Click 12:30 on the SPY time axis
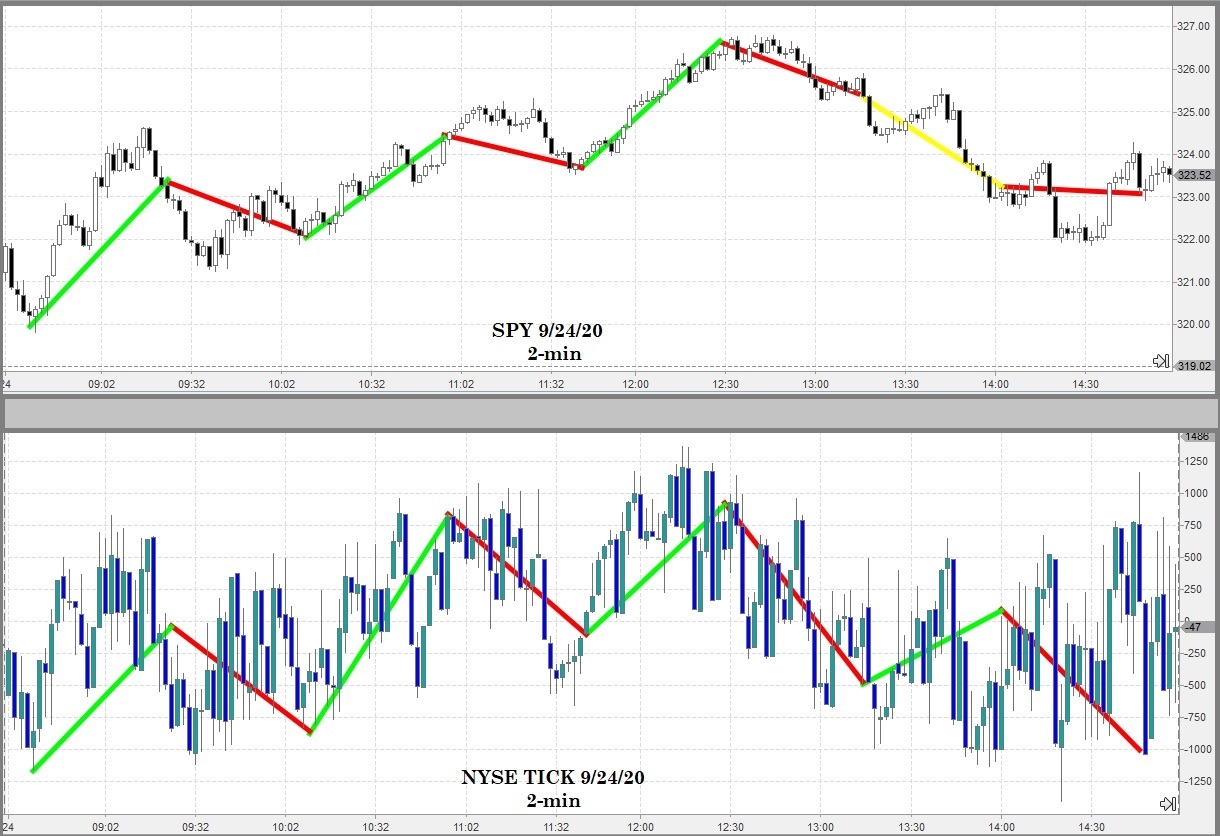The width and height of the screenshot is (1220, 836). tap(725, 384)
